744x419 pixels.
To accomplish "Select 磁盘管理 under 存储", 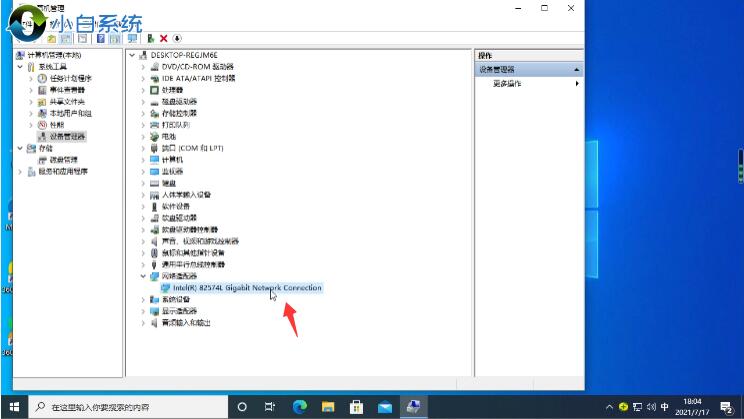I will coord(64,159).
